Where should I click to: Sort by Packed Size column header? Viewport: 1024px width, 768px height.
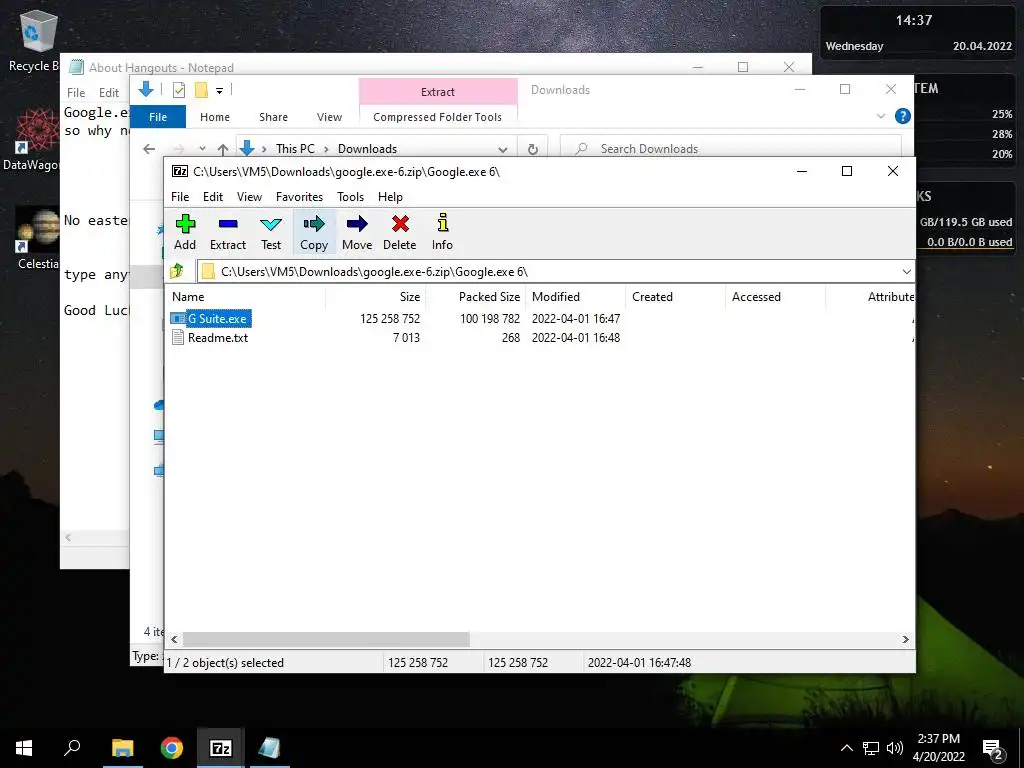[475, 296]
